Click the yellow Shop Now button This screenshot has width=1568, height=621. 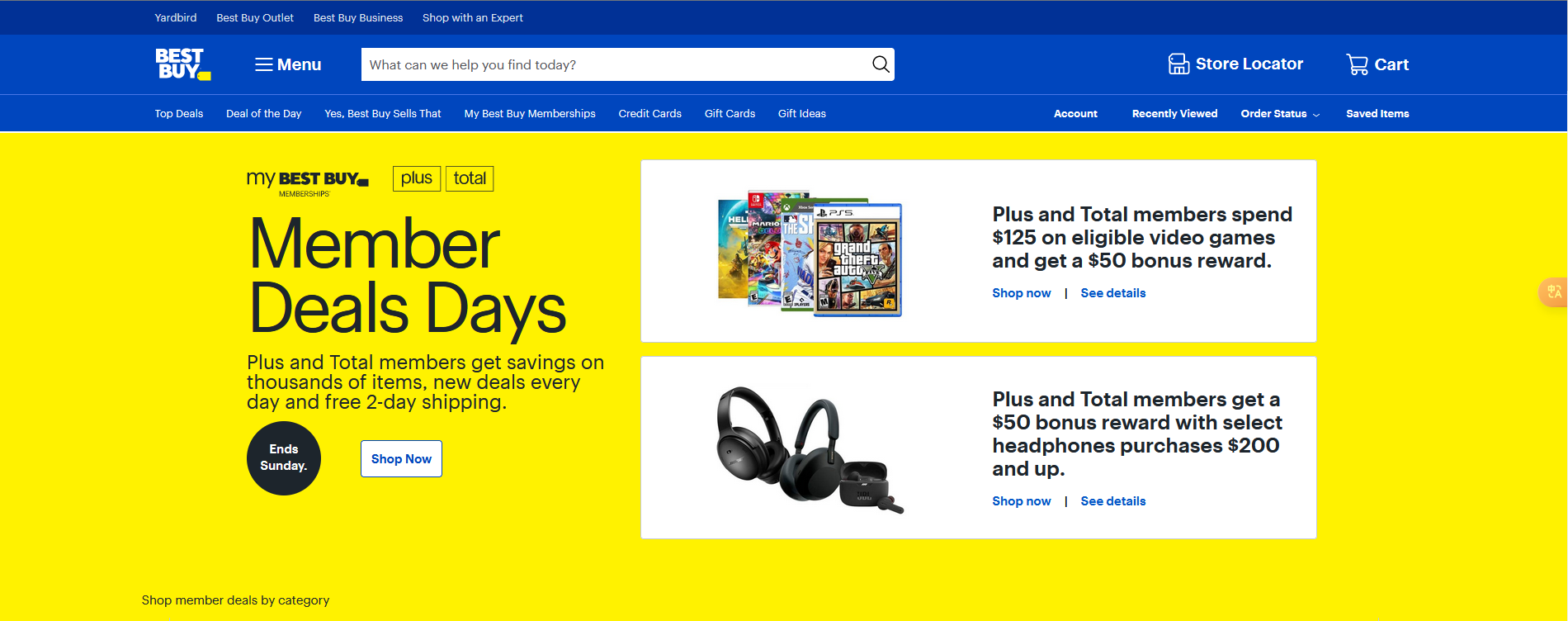point(401,458)
